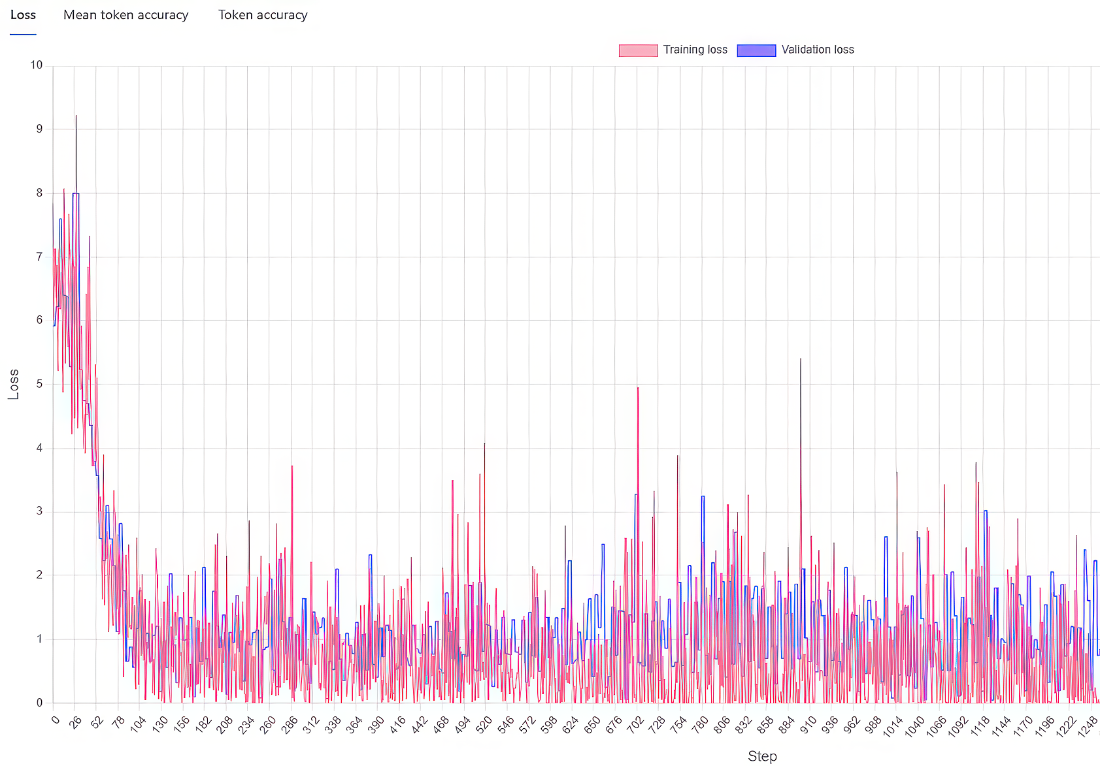Viewport: 1100px width, 766px height.
Task: Open the Token accuracy tab
Action: (x=263, y=15)
